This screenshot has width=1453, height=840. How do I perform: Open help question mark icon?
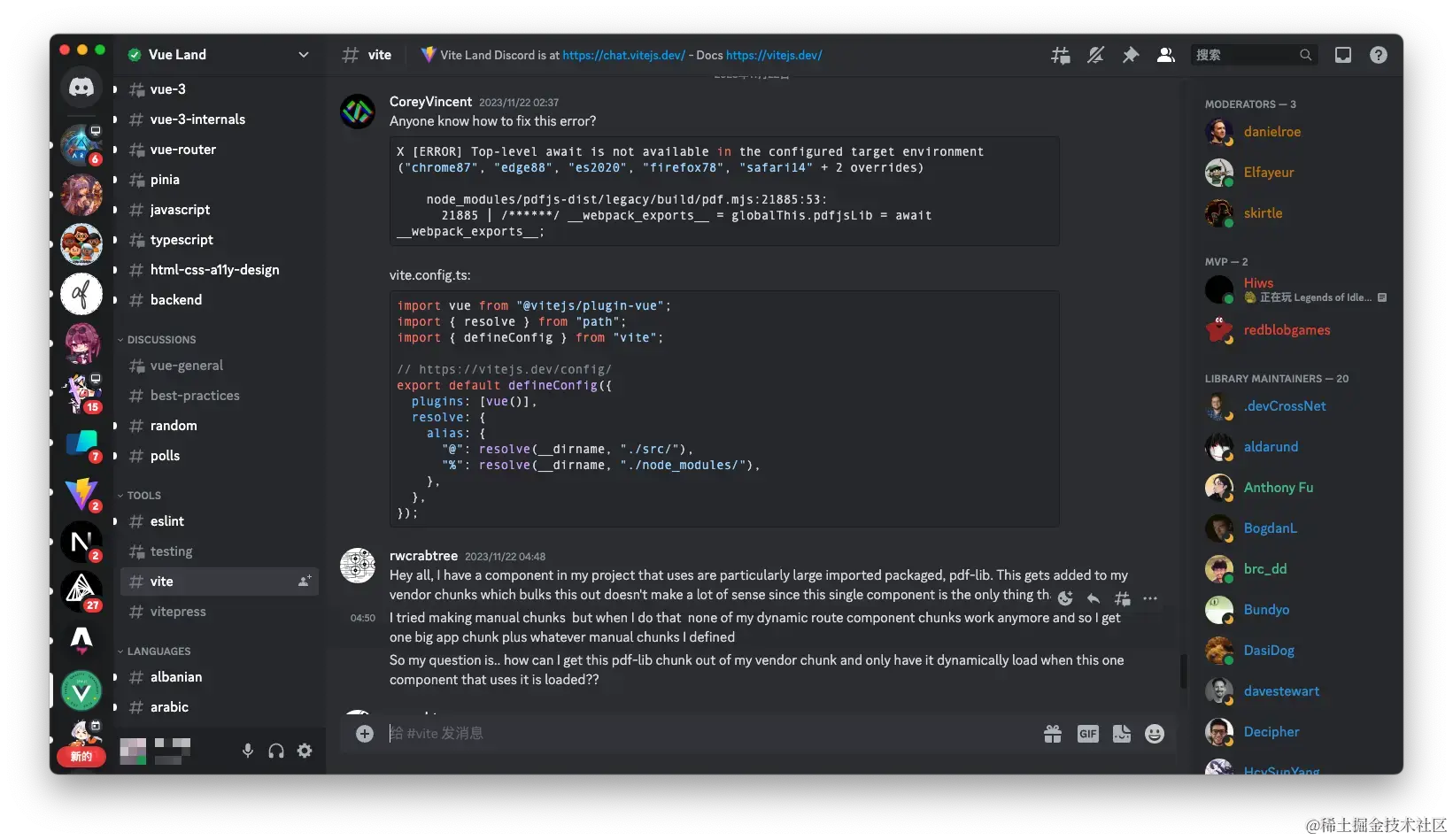click(x=1379, y=55)
